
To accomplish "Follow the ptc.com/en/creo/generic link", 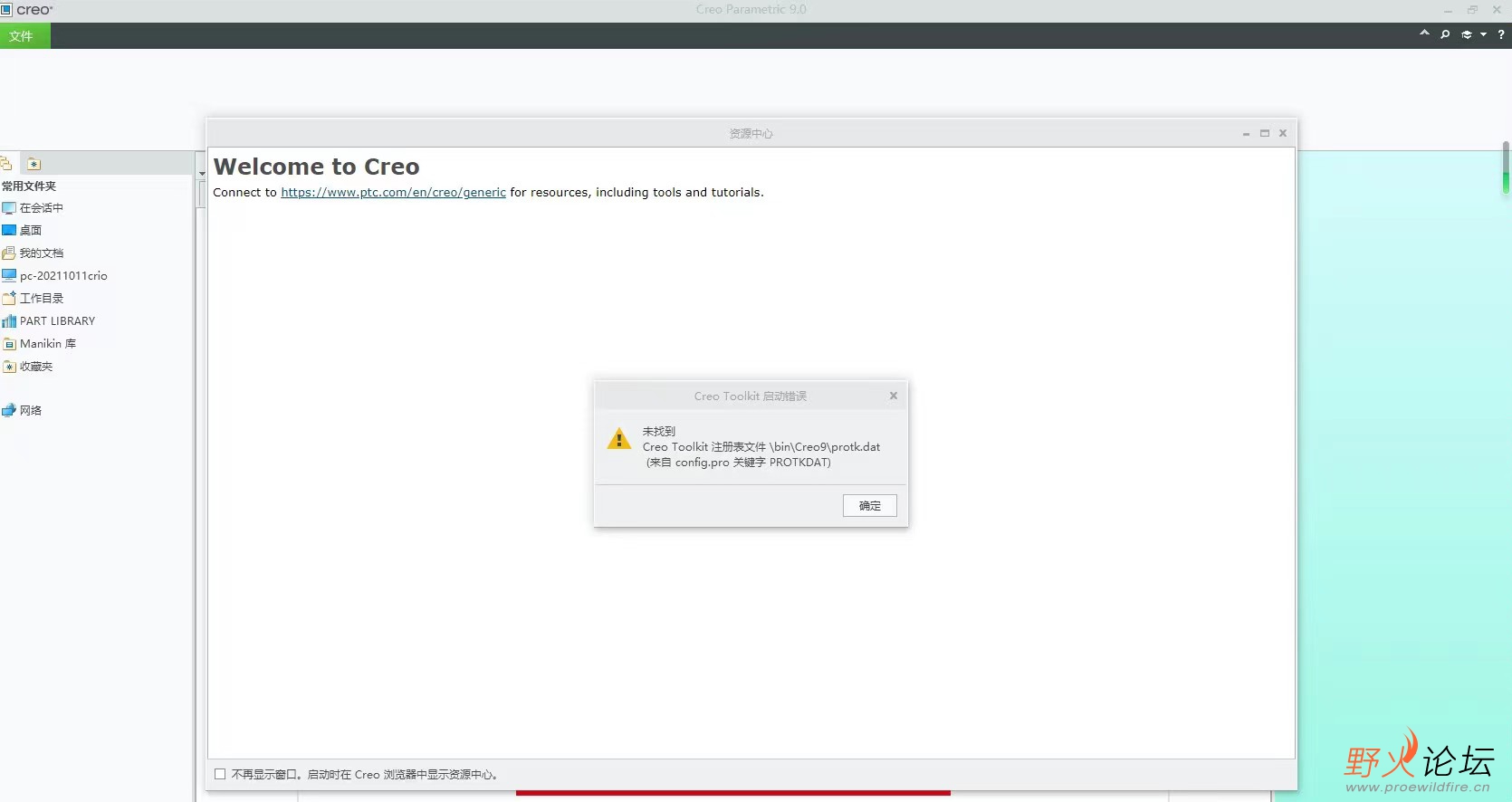I will pyautogui.click(x=393, y=193).
